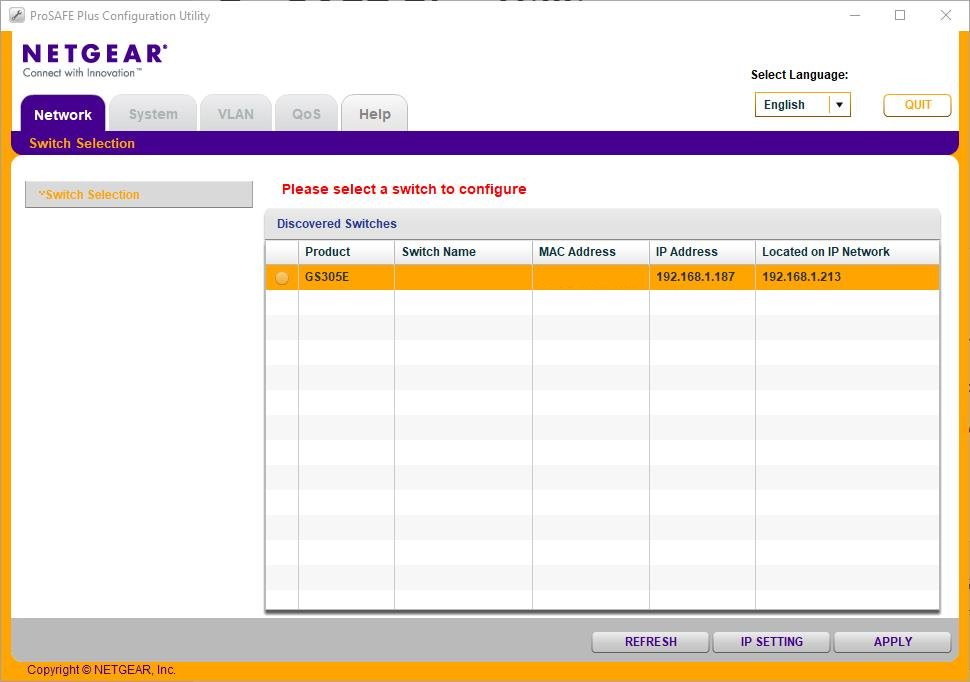Switch to the Network tab
The height and width of the screenshot is (682, 970).
coord(63,114)
